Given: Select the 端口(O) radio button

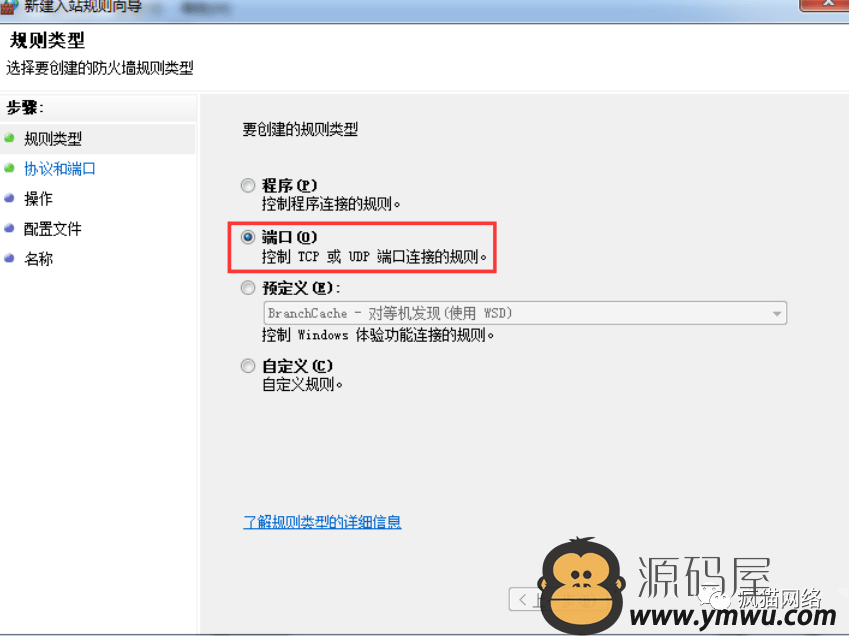Looking at the screenshot, I should 248,237.
